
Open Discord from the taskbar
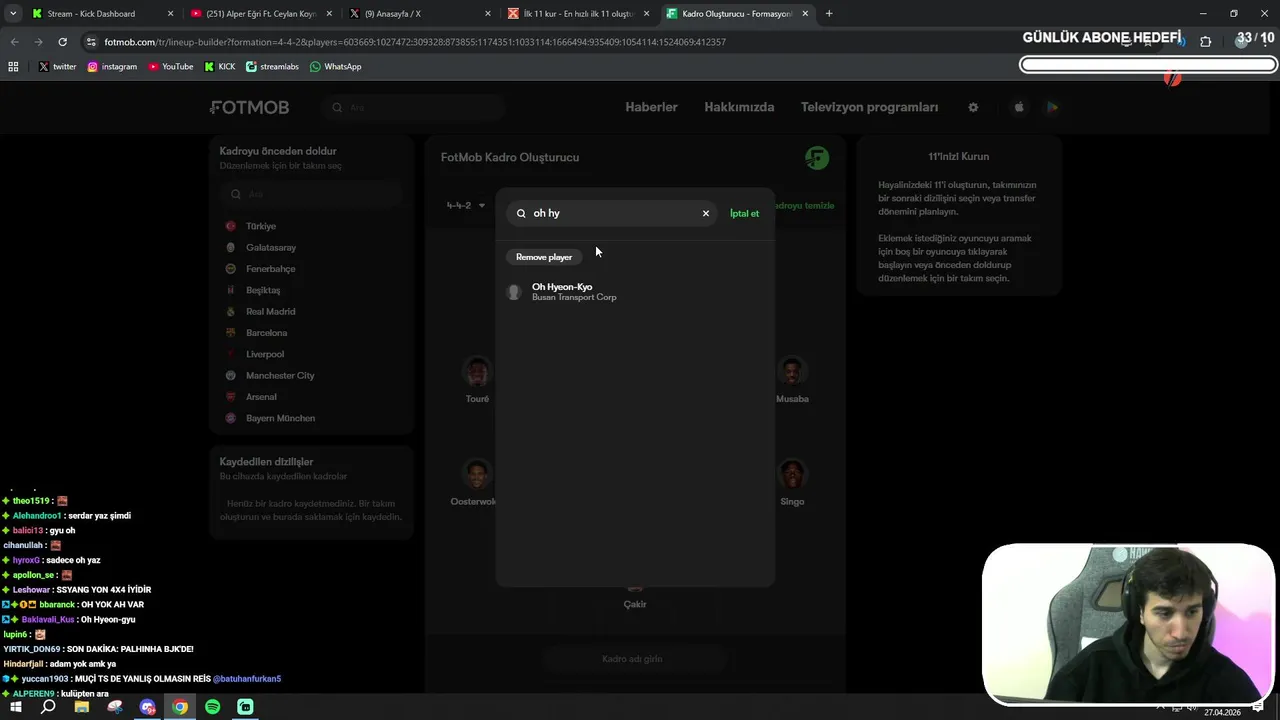click(x=148, y=707)
